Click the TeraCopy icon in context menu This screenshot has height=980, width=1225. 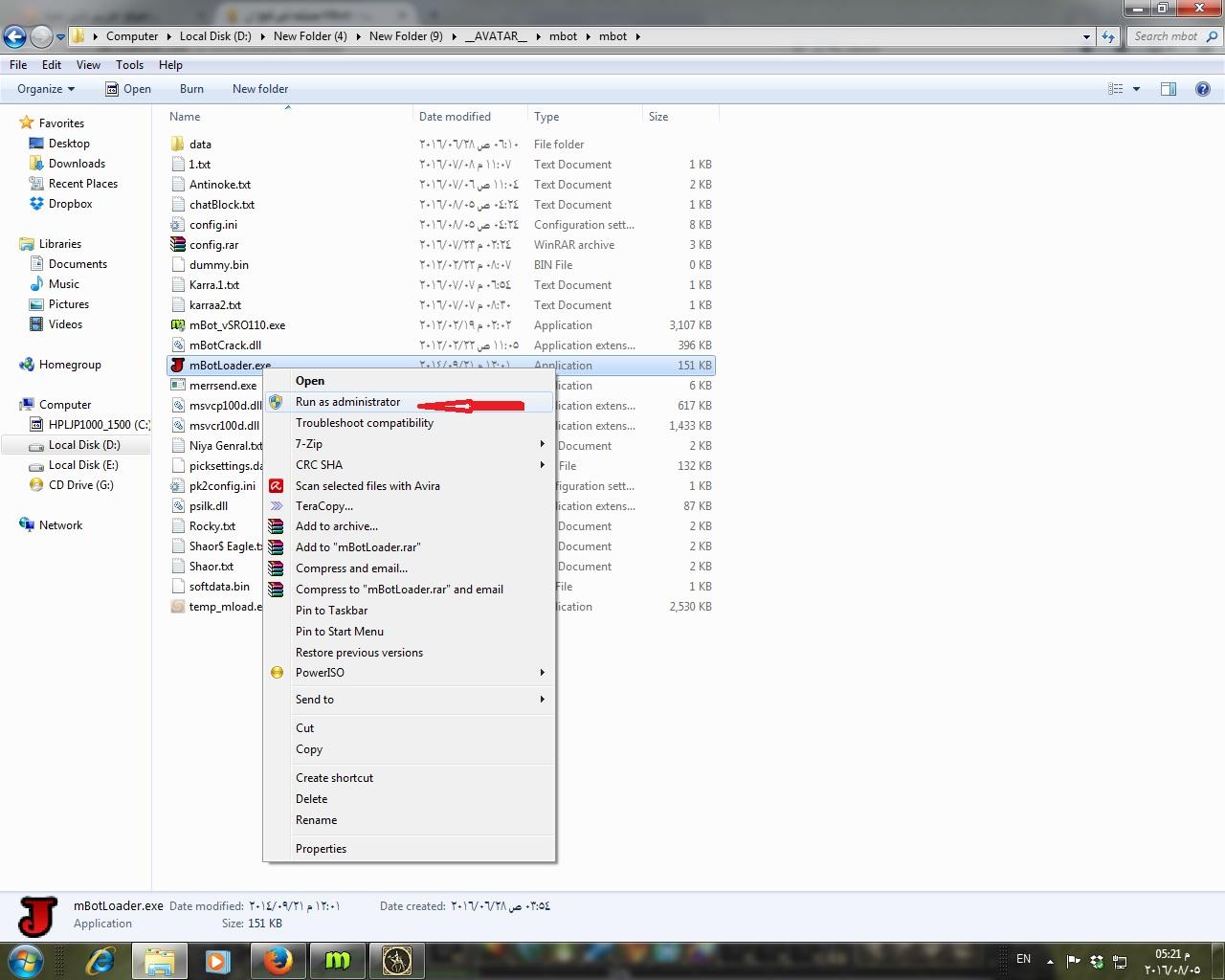277,506
